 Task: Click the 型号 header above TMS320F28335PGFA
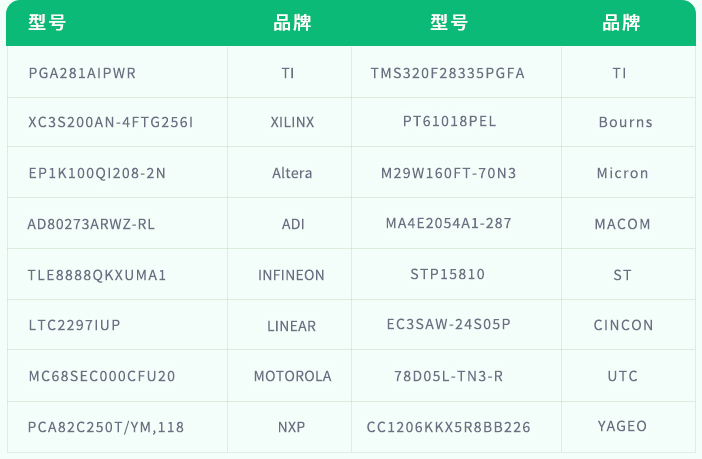(449, 22)
